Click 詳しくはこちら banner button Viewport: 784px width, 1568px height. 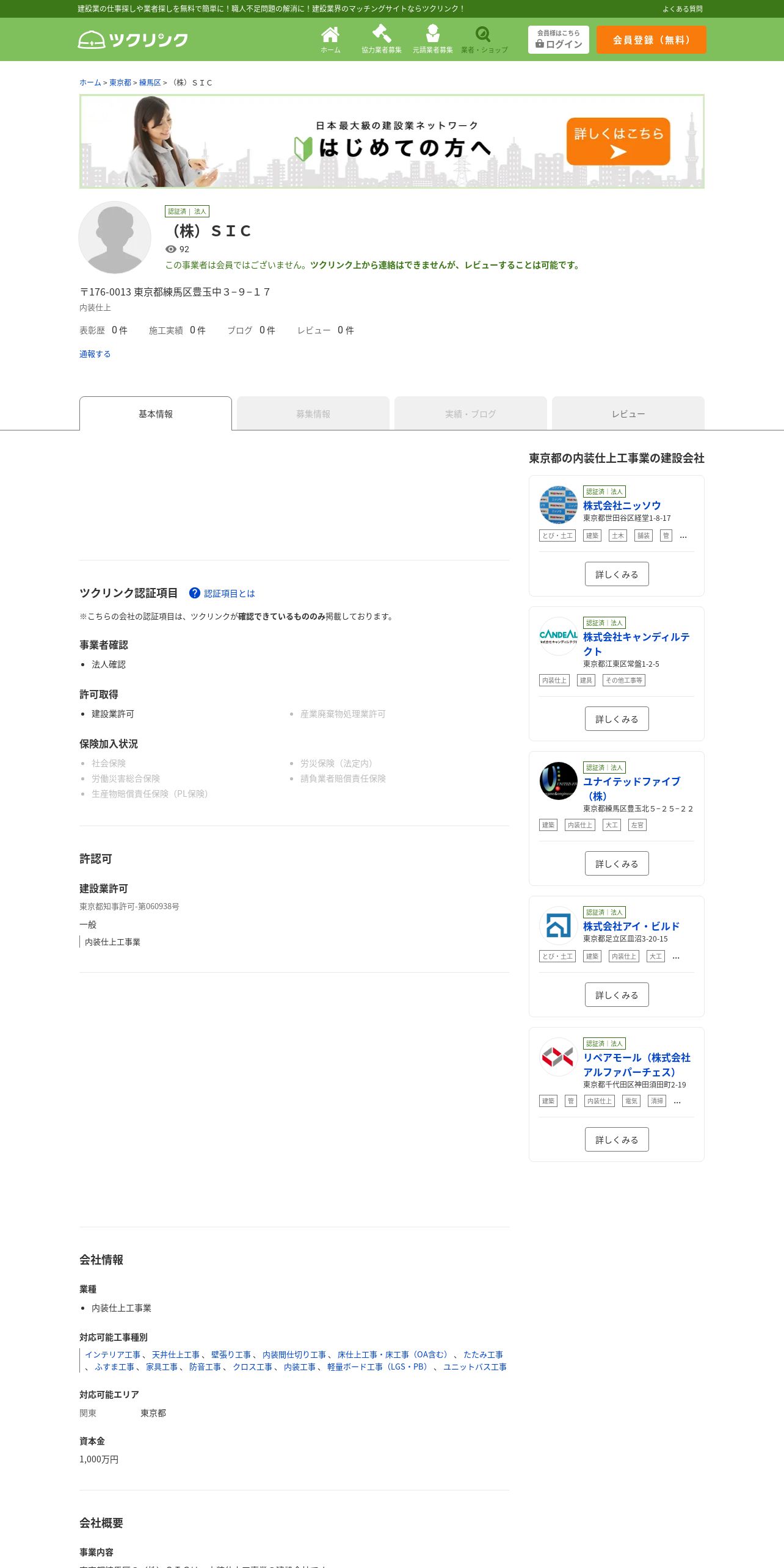pyautogui.click(x=619, y=142)
